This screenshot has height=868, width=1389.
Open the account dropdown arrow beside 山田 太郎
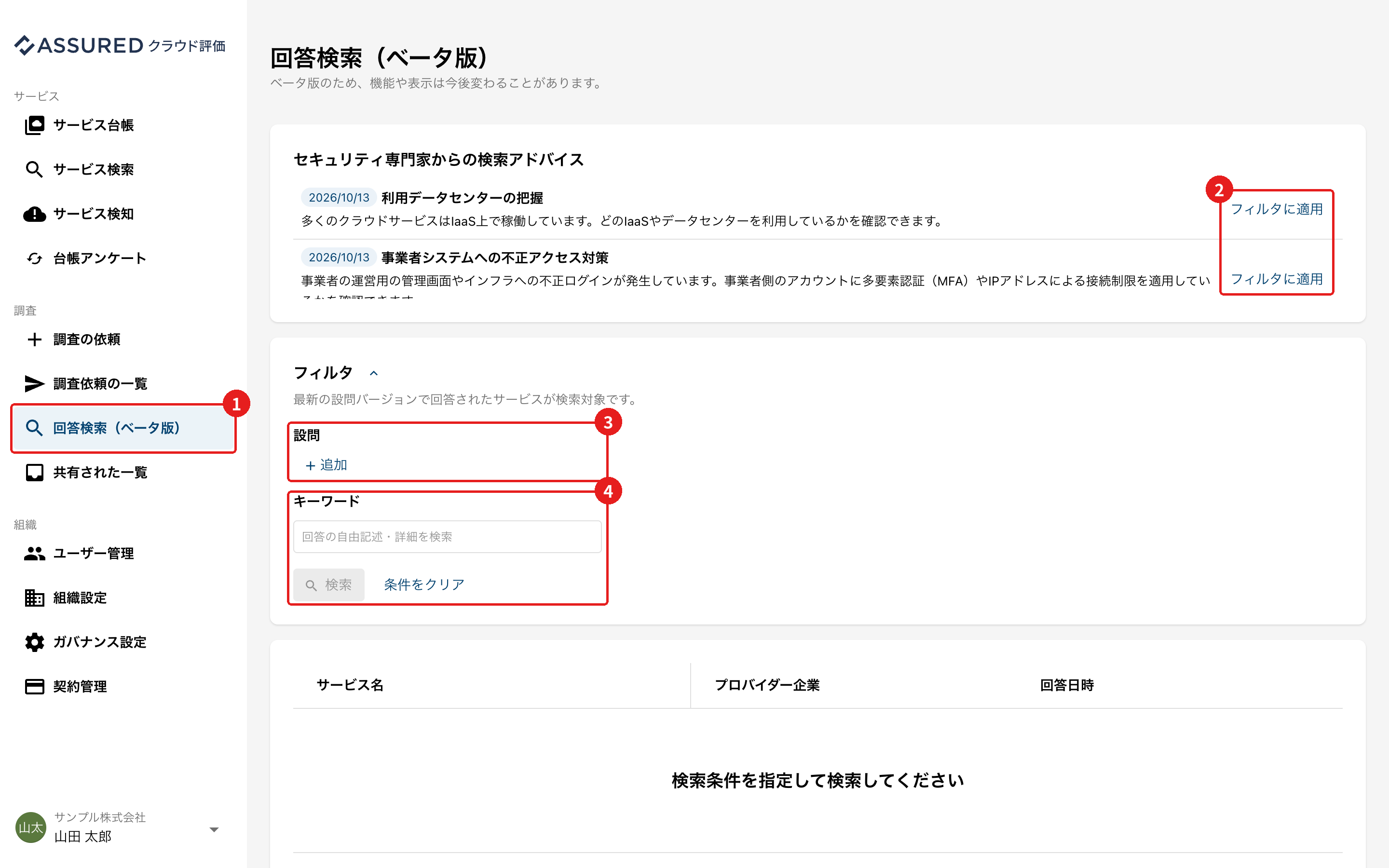tap(214, 829)
